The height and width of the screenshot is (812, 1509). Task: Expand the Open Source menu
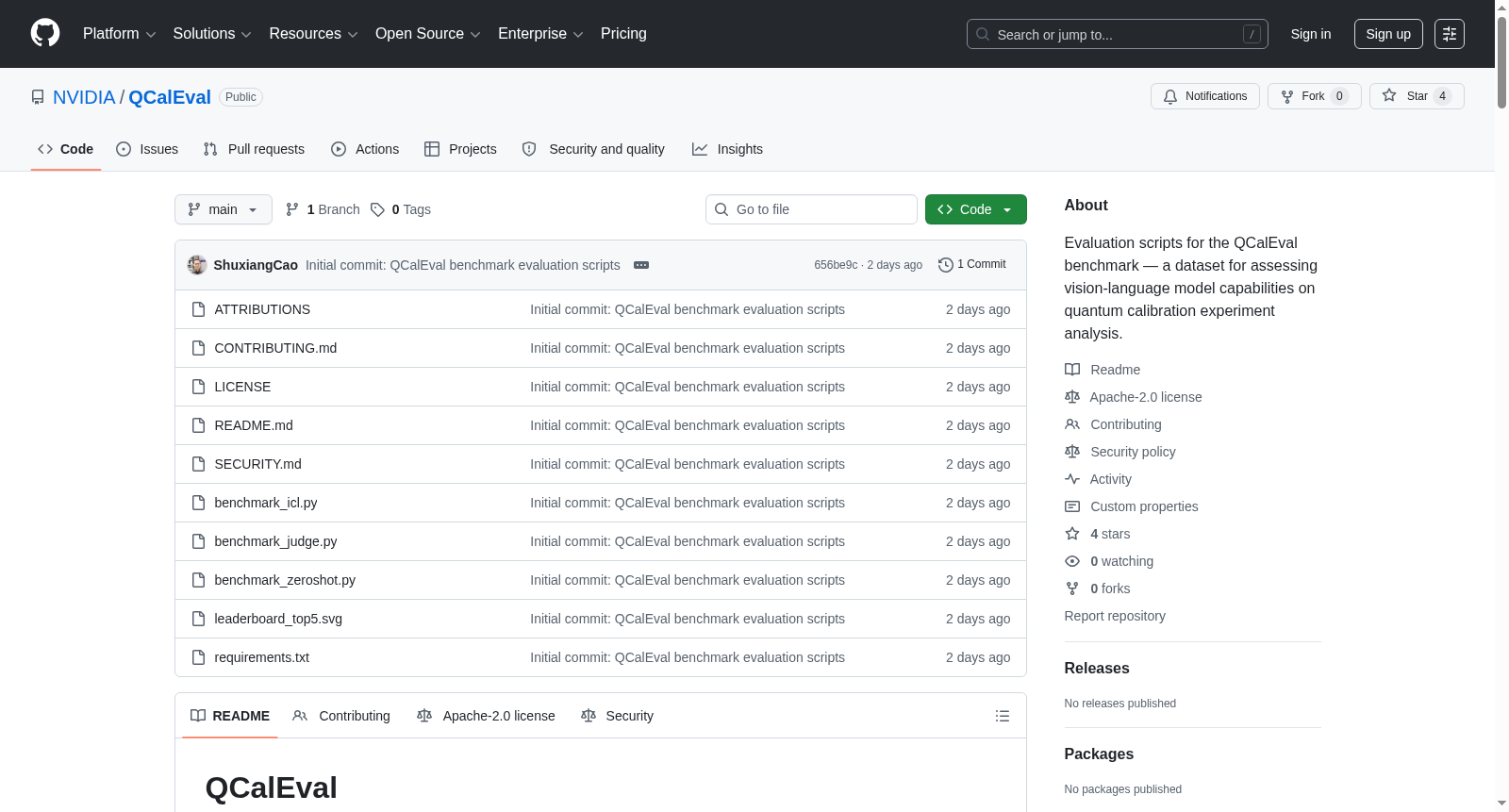click(x=428, y=34)
